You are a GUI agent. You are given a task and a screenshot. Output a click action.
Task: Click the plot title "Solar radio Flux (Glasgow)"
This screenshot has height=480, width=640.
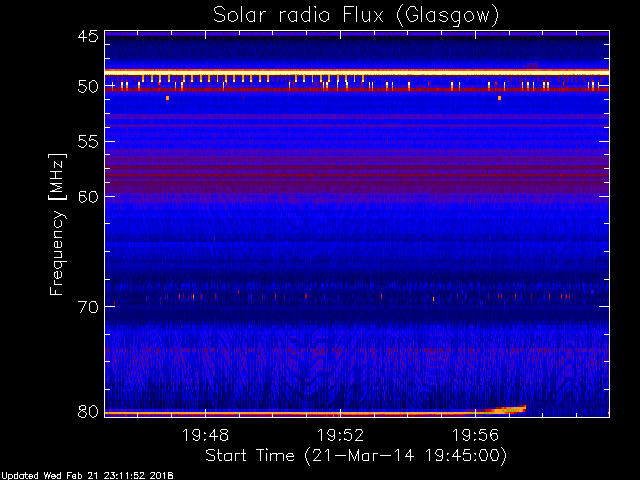coord(356,15)
